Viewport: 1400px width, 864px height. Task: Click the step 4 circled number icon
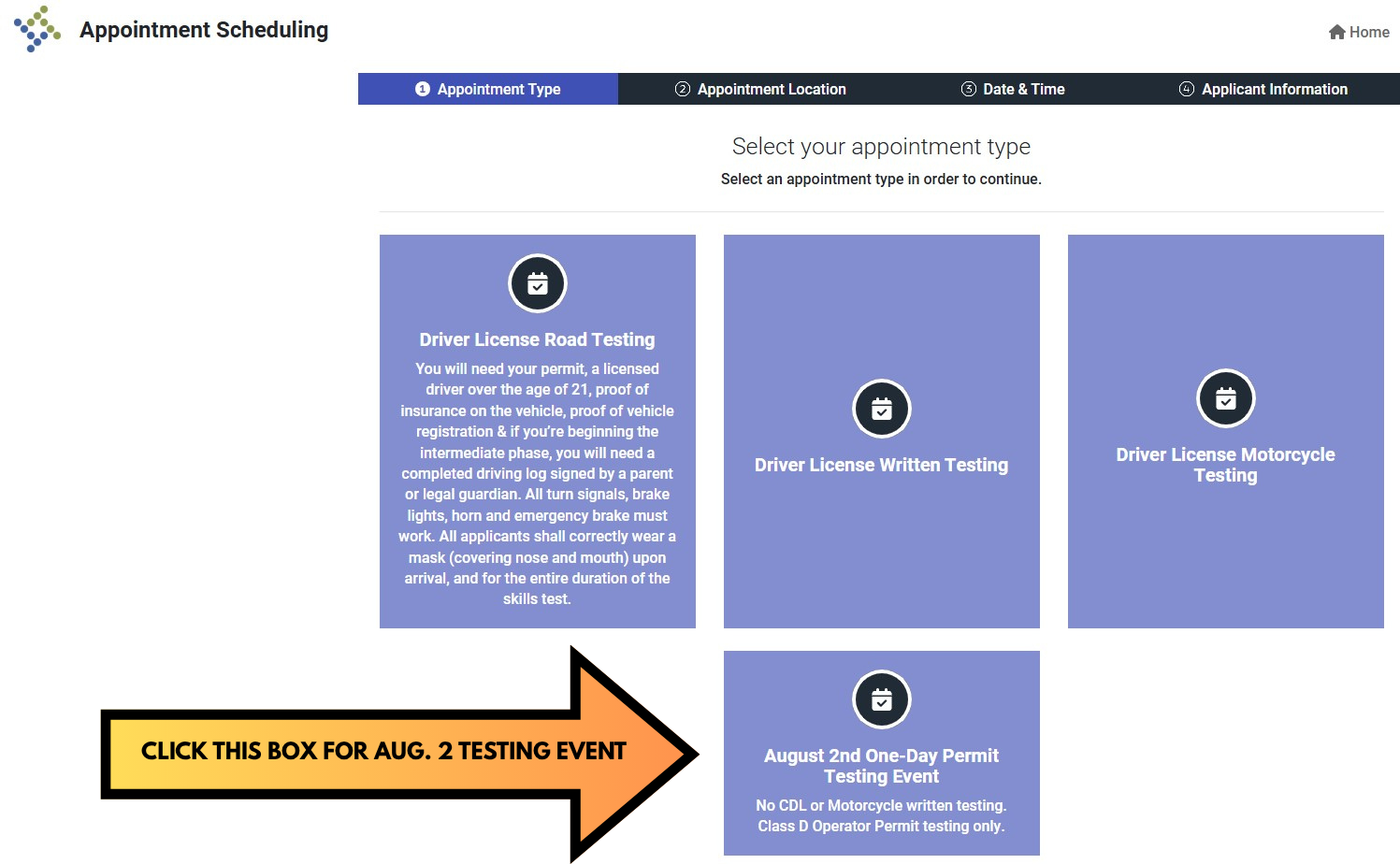[x=1187, y=89]
